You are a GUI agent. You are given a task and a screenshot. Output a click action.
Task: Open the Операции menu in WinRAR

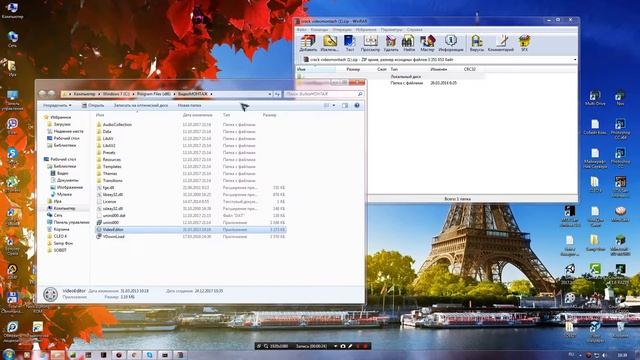pyautogui.click(x=342, y=30)
